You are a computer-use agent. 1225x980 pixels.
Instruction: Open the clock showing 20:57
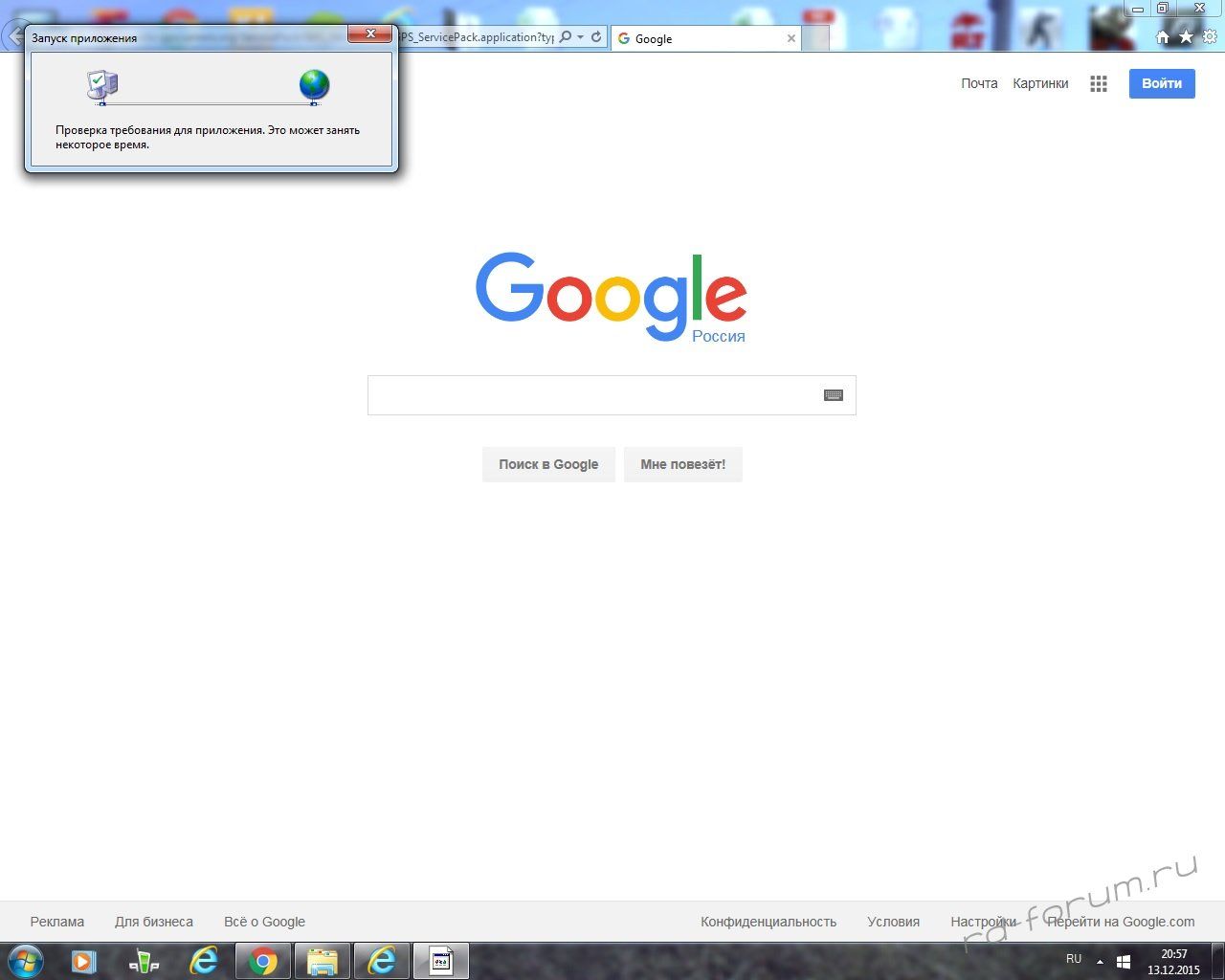(1173, 962)
